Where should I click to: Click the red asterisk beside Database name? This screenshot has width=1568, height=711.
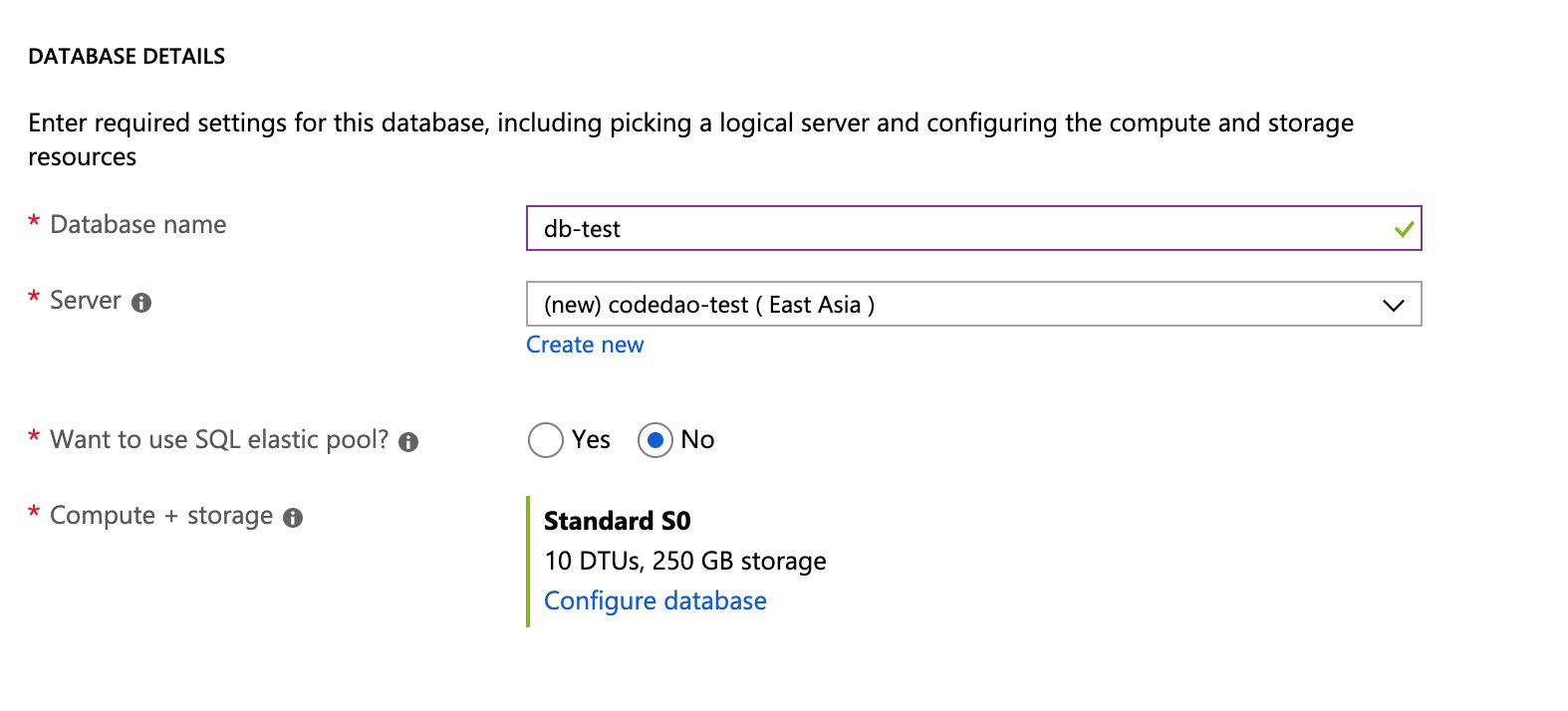click(x=34, y=222)
